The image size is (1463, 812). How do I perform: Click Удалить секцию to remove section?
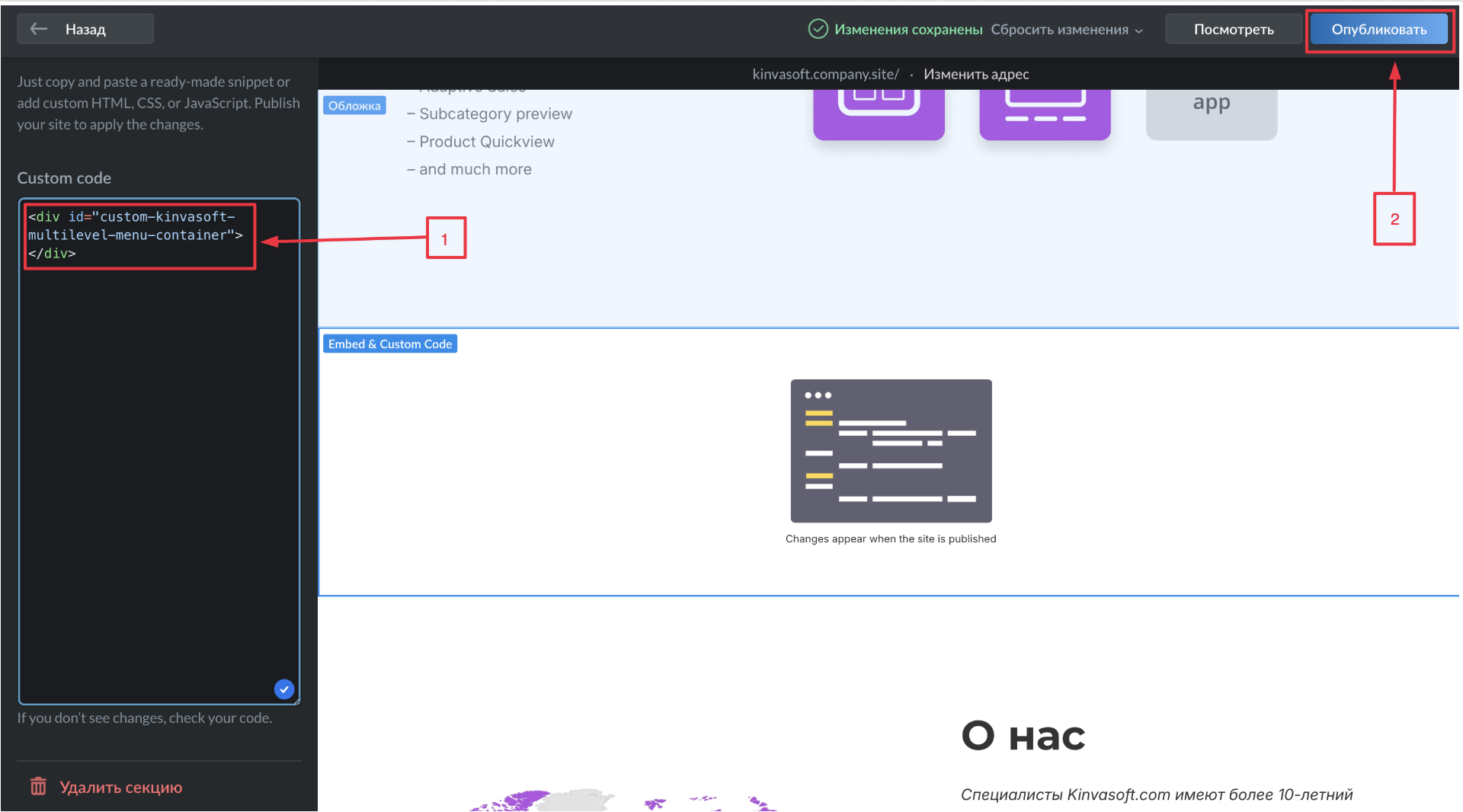tap(120, 787)
